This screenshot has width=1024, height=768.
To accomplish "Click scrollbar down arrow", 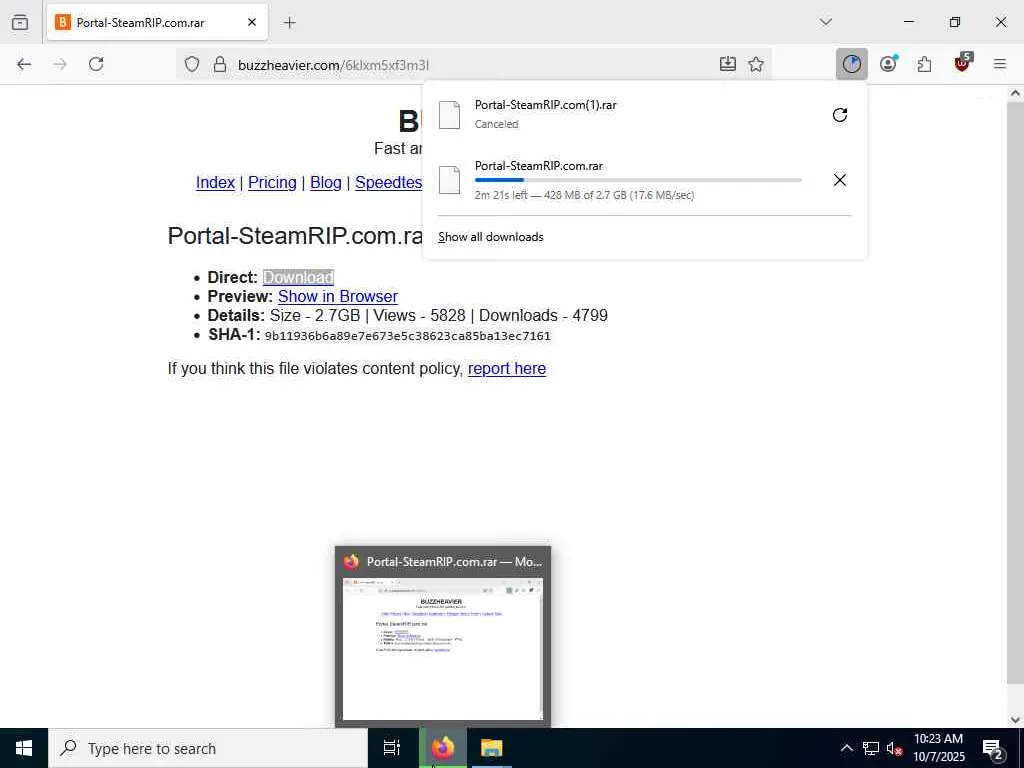I will click(1015, 719).
